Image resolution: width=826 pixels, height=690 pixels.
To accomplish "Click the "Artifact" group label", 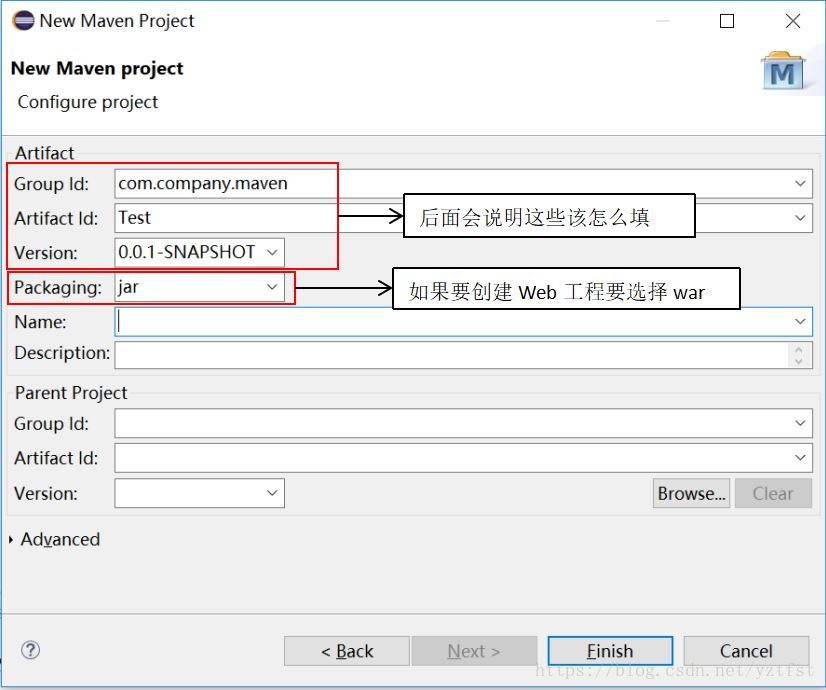I will click(x=44, y=153).
